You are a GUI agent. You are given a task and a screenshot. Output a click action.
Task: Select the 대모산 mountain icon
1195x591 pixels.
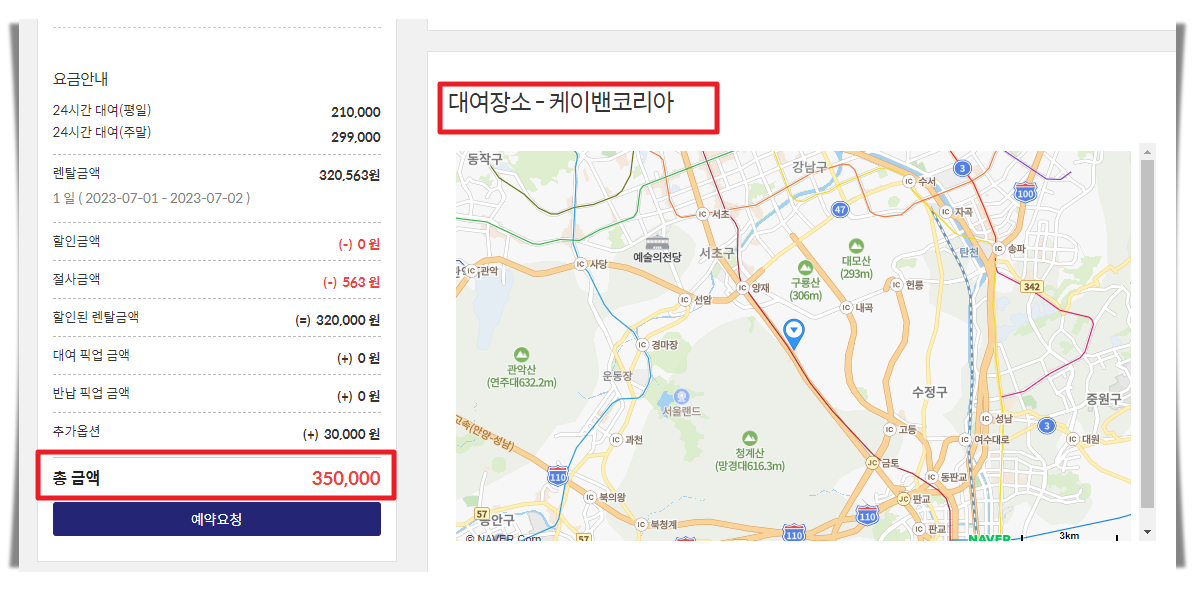click(x=856, y=245)
